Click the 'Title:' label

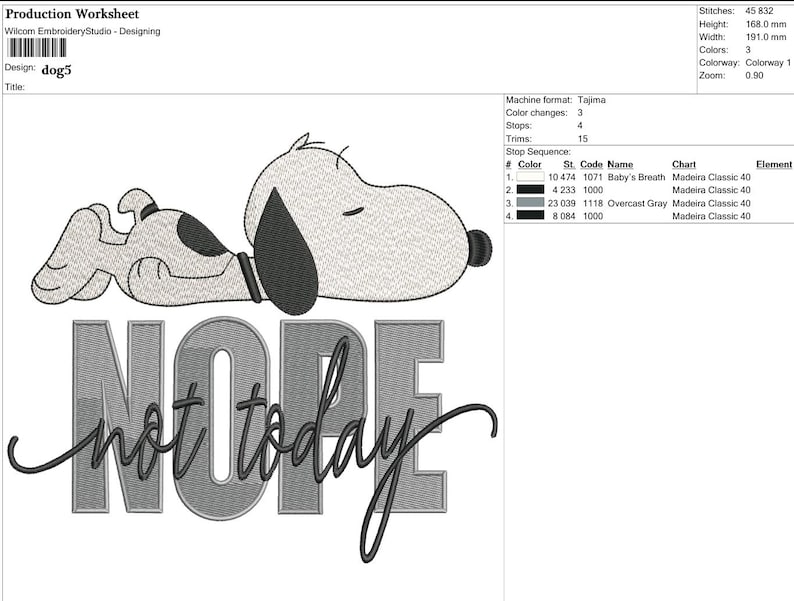click(x=15, y=87)
